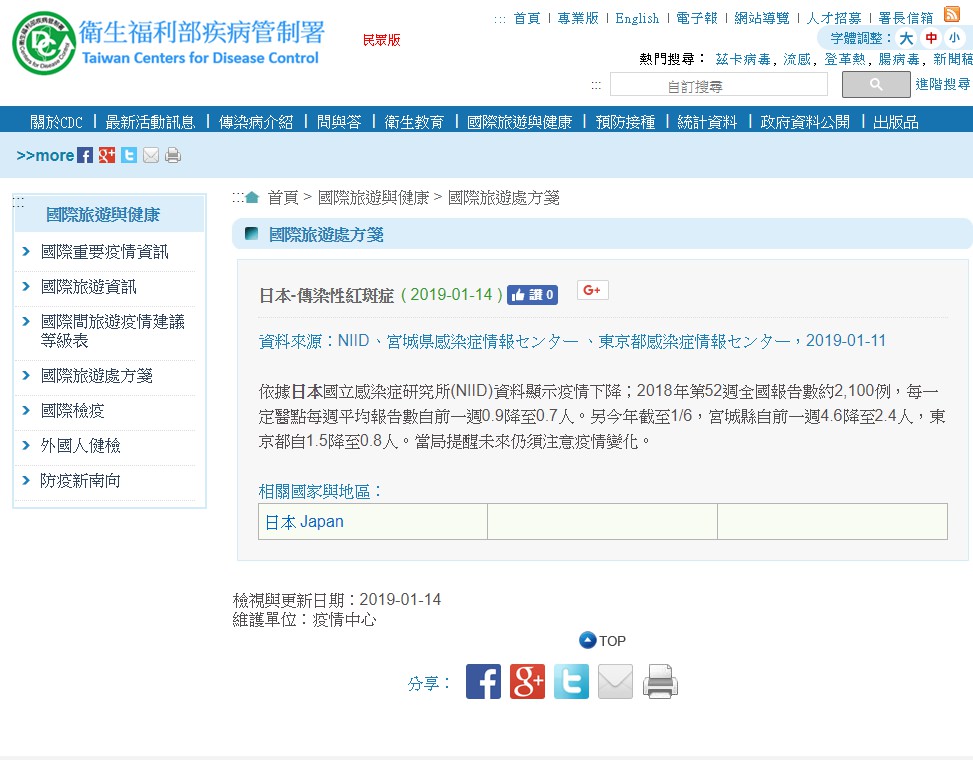Image resolution: width=973 pixels, height=760 pixels.
Task: Expand 國際檢疫 in sidebar
Action: tap(72, 411)
